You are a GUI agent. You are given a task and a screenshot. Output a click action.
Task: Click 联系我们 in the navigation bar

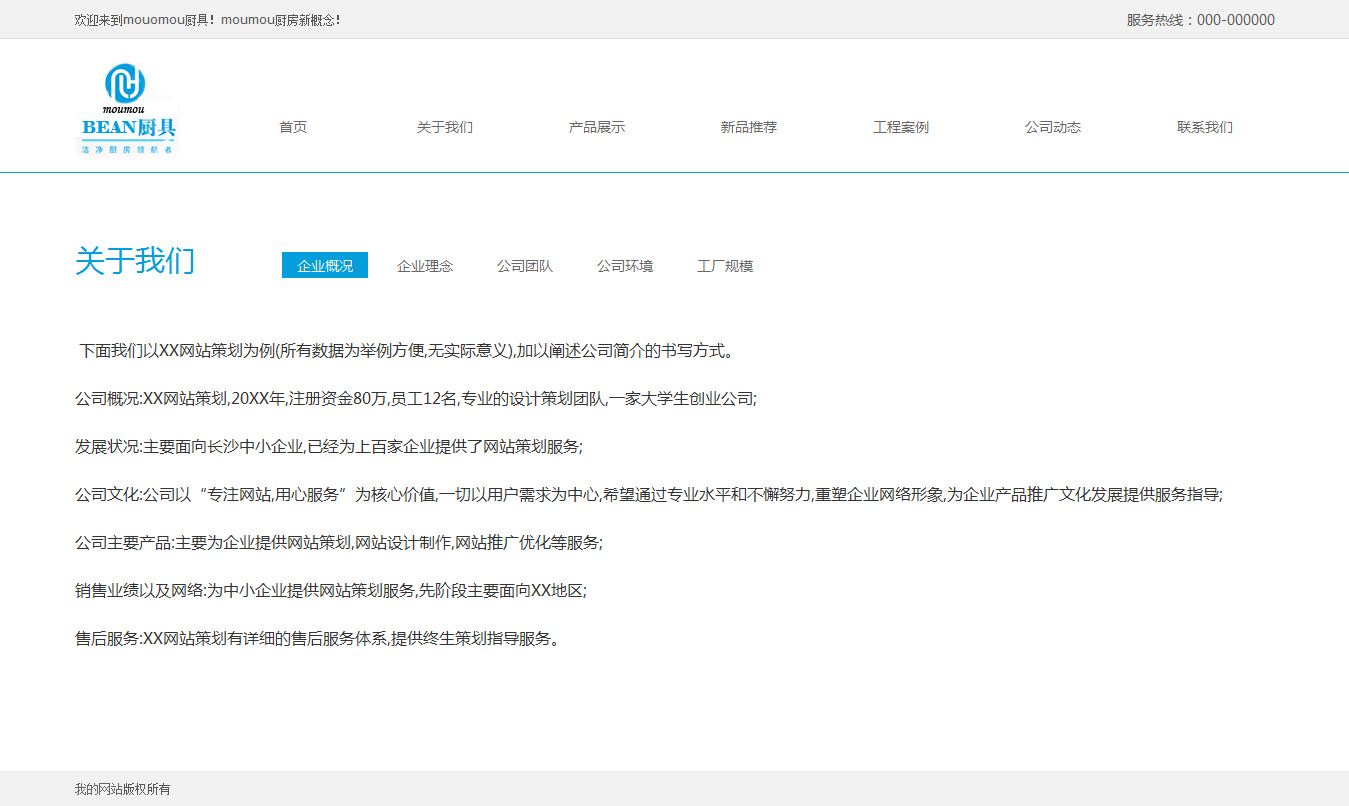pos(1205,127)
